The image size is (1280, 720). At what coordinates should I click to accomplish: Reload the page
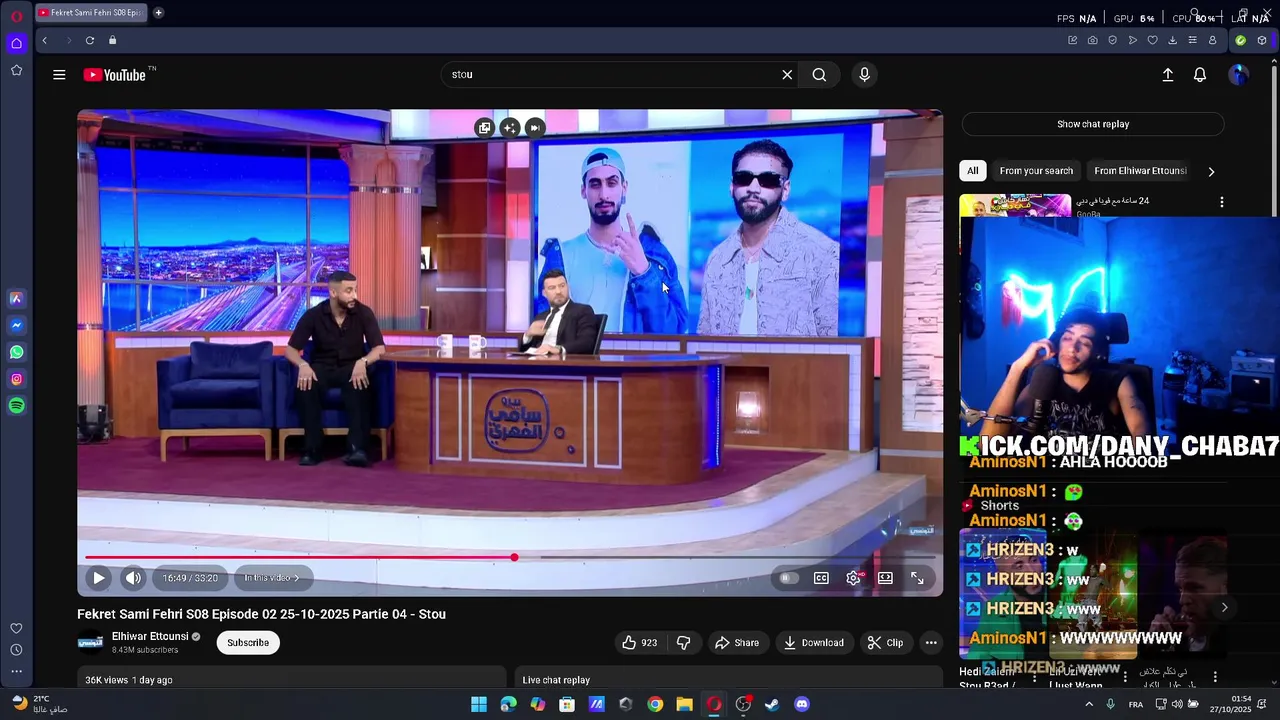[x=90, y=40]
